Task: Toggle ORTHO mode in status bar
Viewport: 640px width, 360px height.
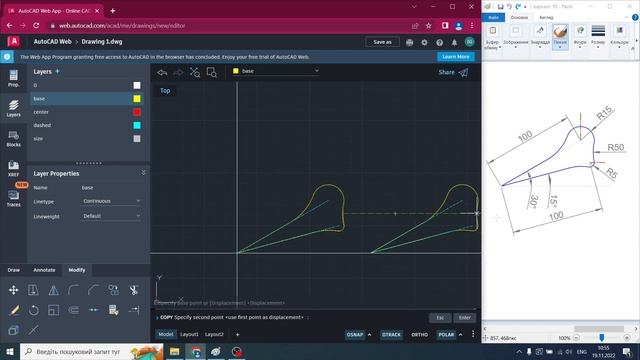Action: pyautogui.click(x=420, y=335)
